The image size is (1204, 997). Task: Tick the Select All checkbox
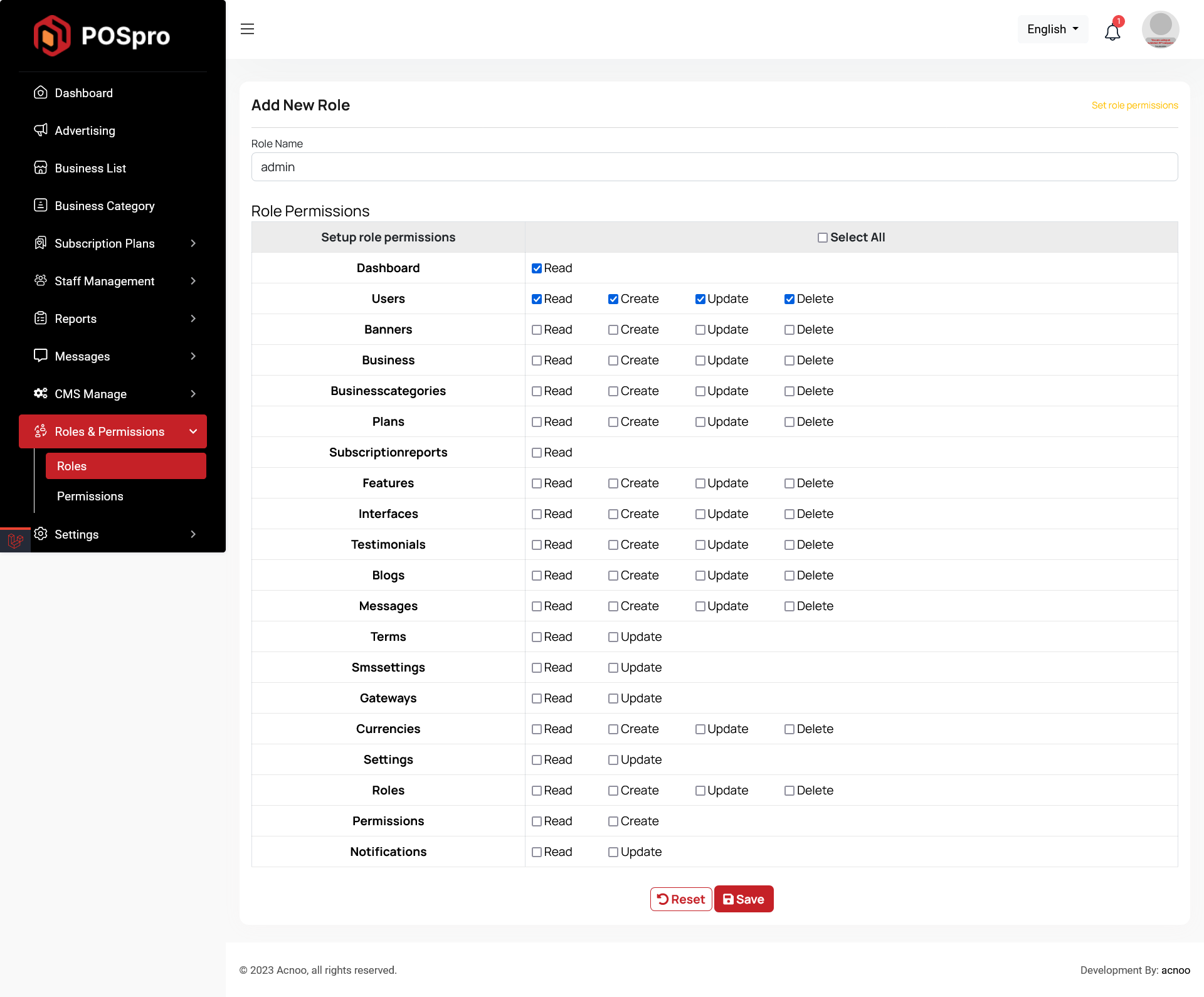823,238
